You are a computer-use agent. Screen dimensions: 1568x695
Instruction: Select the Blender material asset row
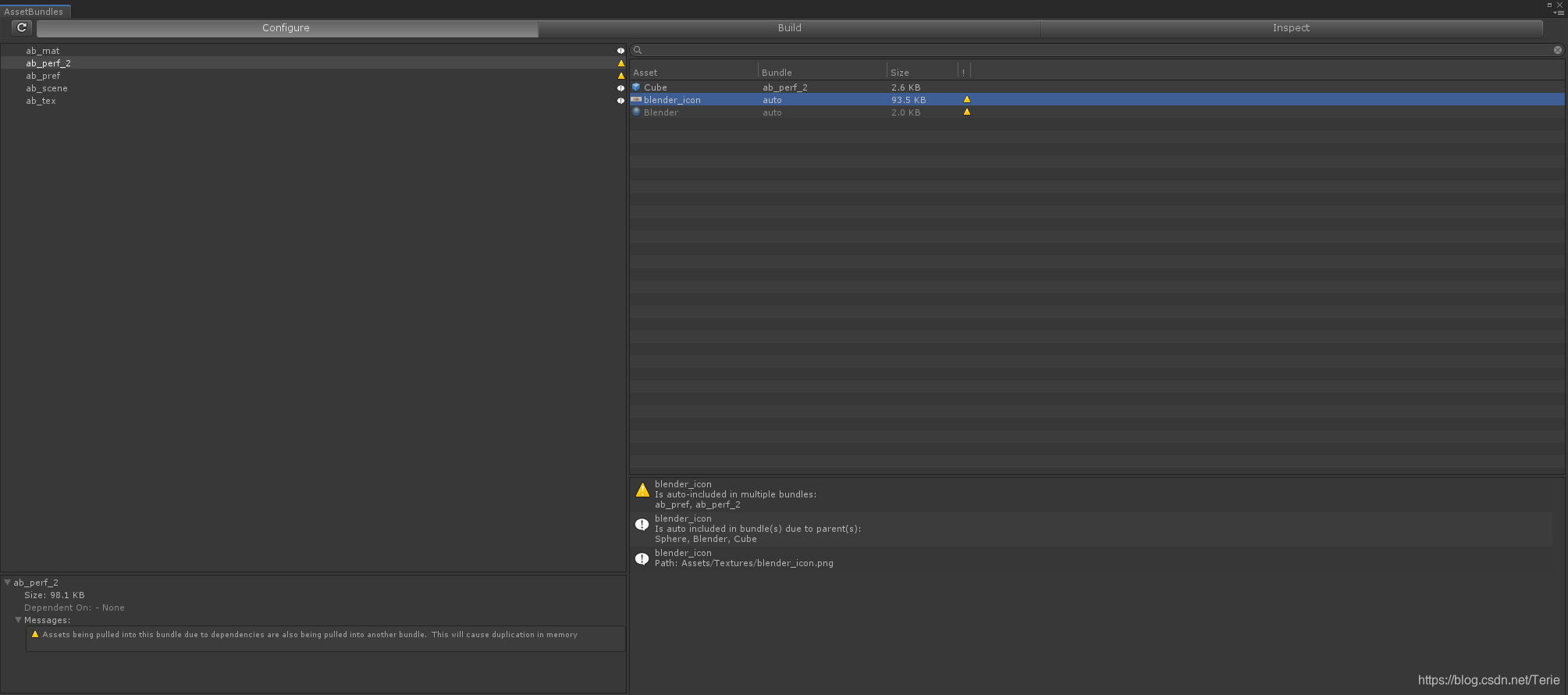click(x=1097, y=112)
